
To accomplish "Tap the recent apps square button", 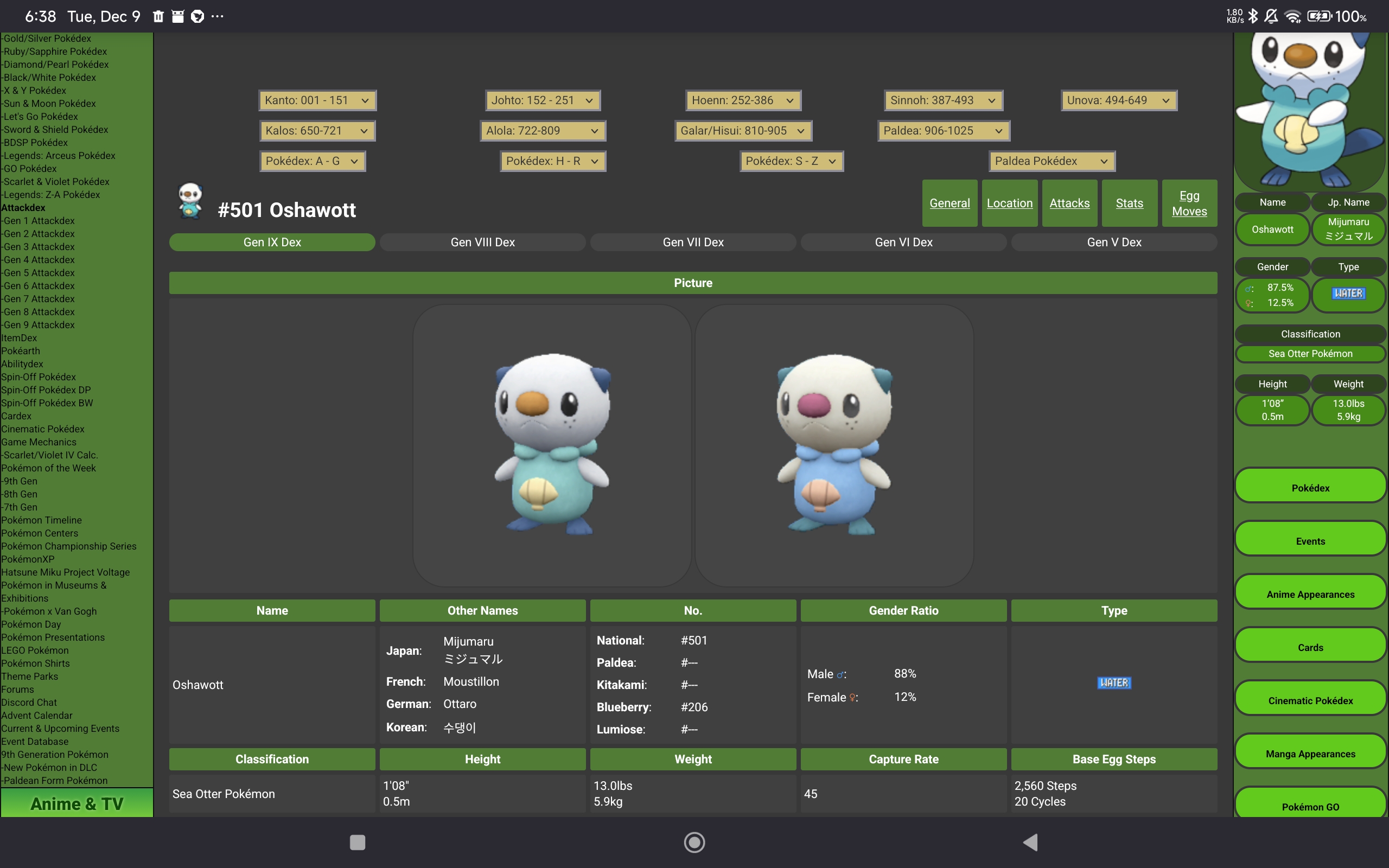I will pyautogui.click(x=358, y=842).
